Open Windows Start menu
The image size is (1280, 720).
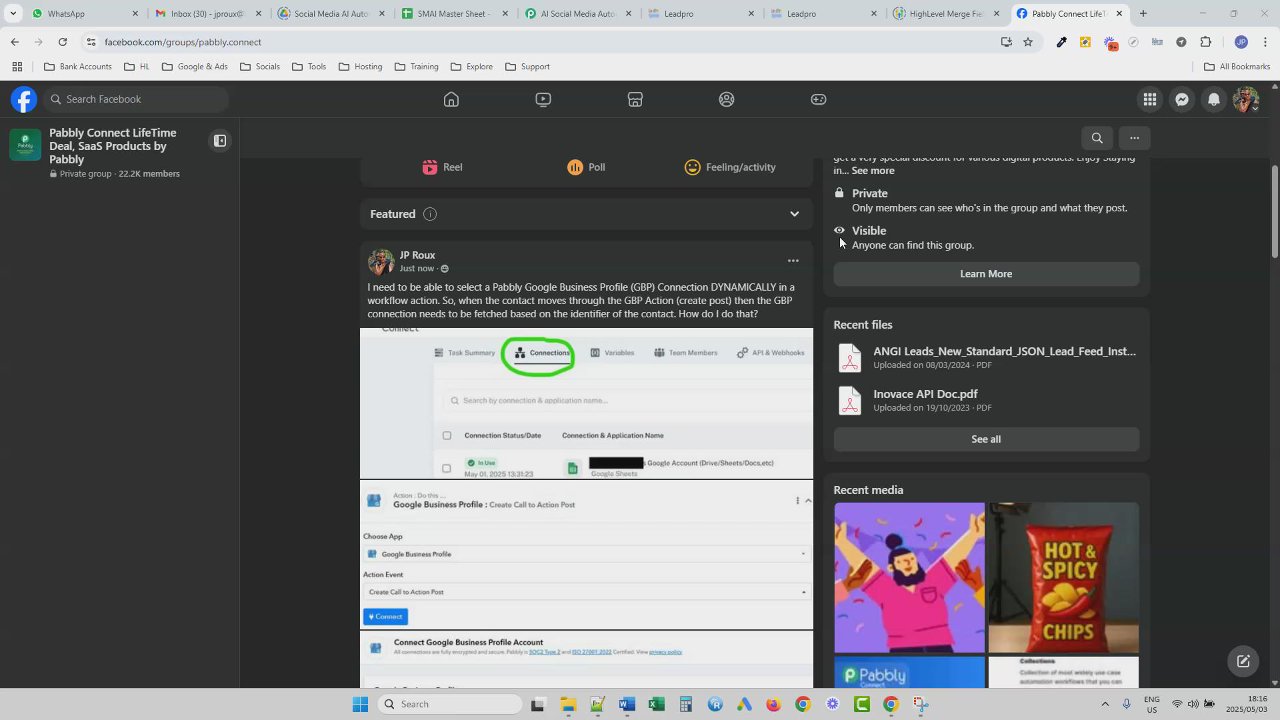(360, 704)
